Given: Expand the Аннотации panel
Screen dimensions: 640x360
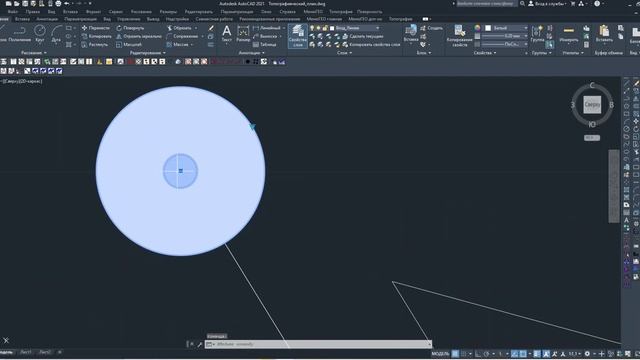Looking at the screenshot, I should coord(251,53).
